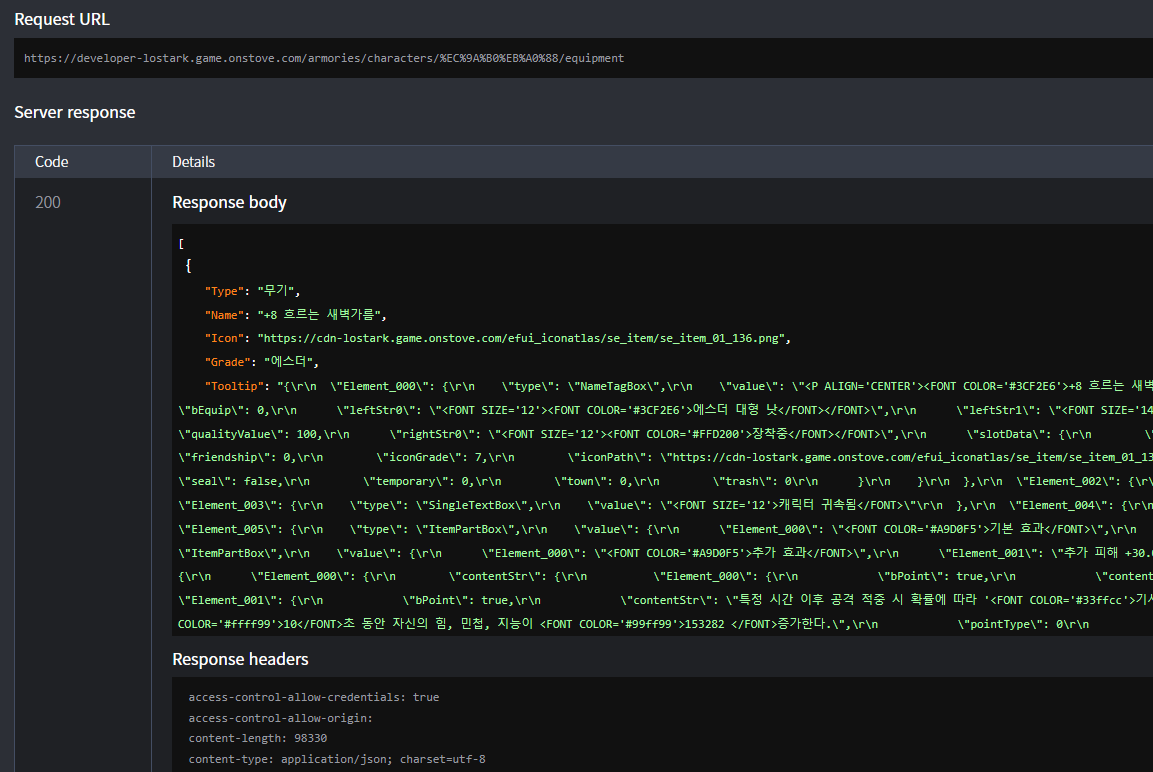The height and width of the screenshot is (772, 1153).
Task: Click the "Details" column header
Action: point(193,161)
